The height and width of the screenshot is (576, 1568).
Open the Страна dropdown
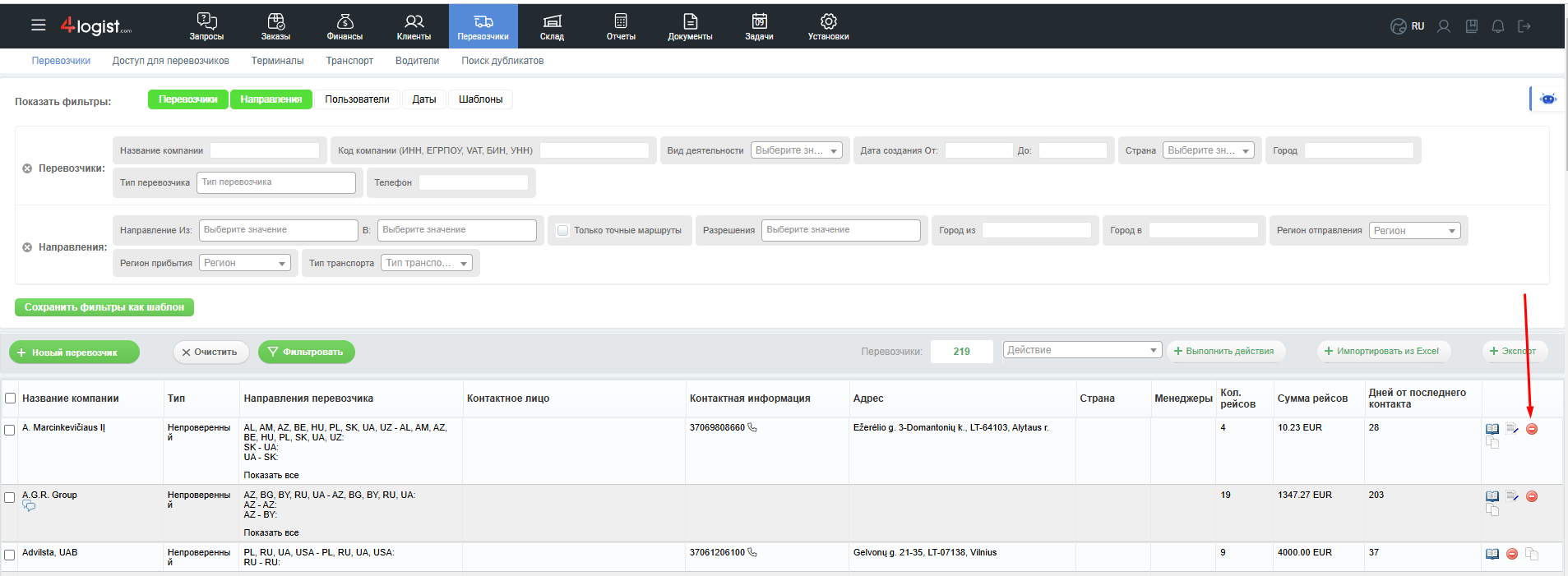[x=1209, y=150]
